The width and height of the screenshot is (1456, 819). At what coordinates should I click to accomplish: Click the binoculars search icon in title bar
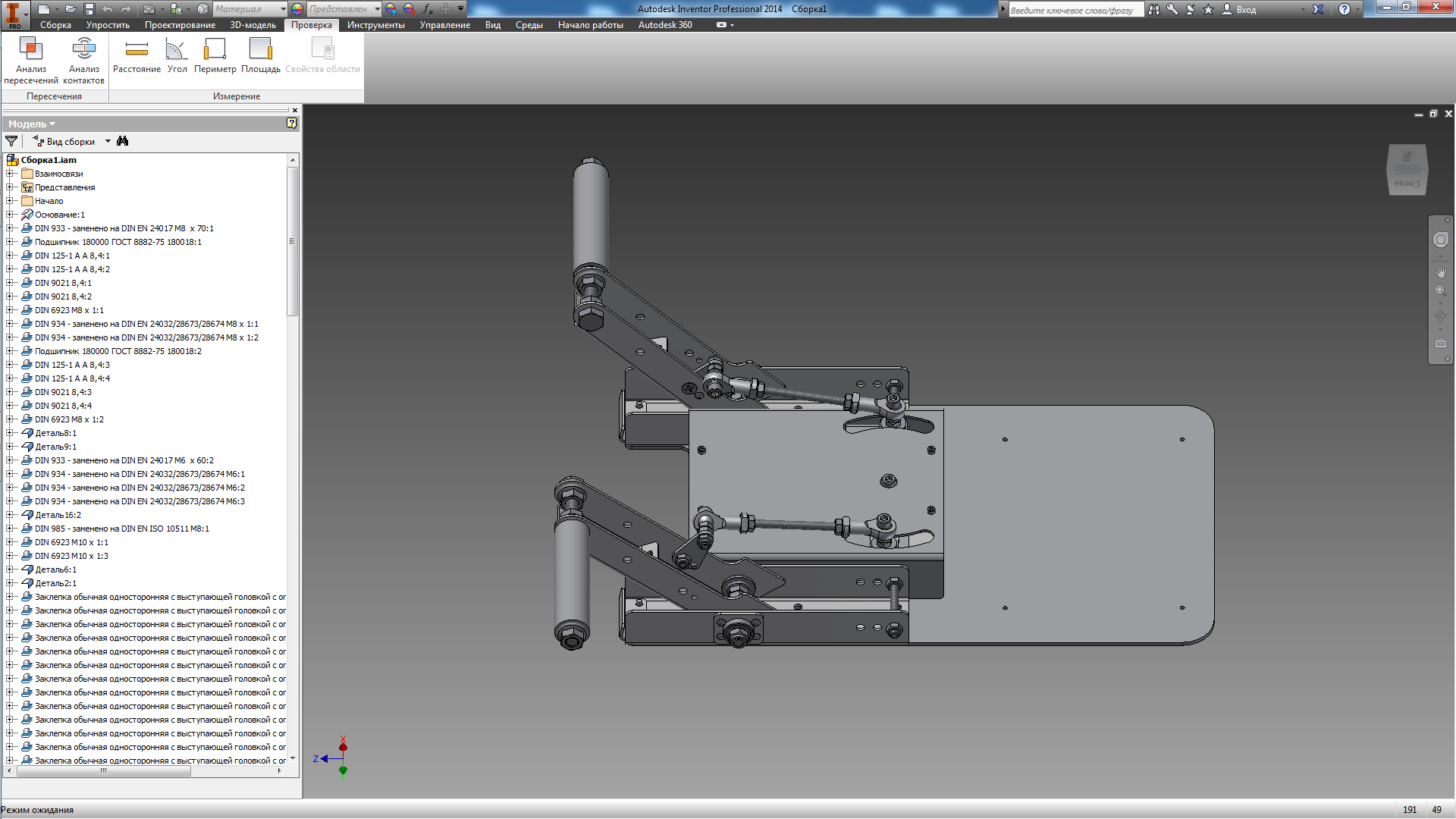tap(1154, 9)
